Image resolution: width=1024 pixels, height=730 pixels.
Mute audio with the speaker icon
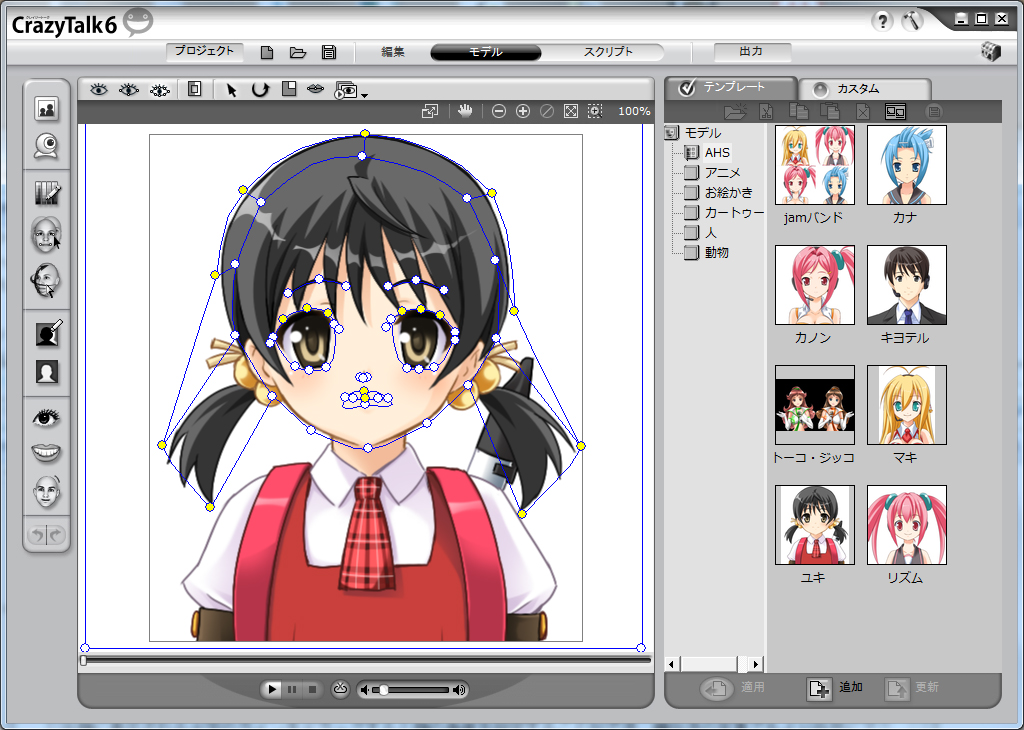pyautogui.click(x=364, y=690)
